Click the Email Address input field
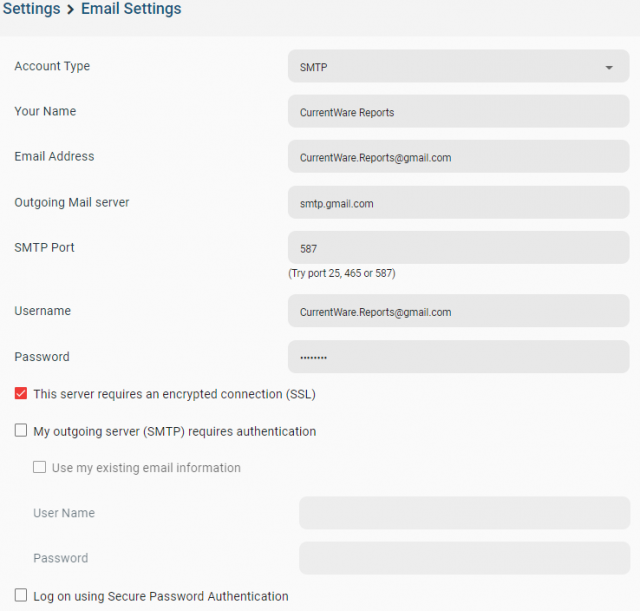This screenshot has width=640, height=611. [458, 156]
